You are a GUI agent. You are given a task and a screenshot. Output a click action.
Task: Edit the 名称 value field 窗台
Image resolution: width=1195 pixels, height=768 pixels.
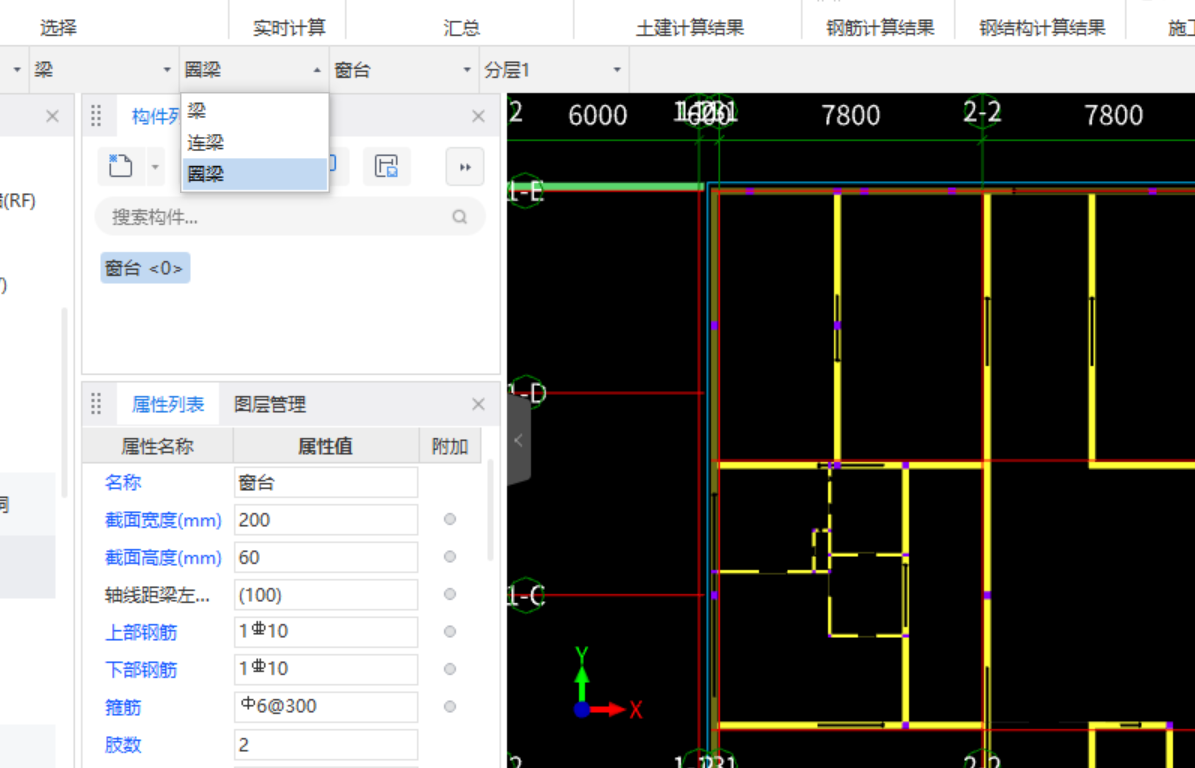pos(326,482)
